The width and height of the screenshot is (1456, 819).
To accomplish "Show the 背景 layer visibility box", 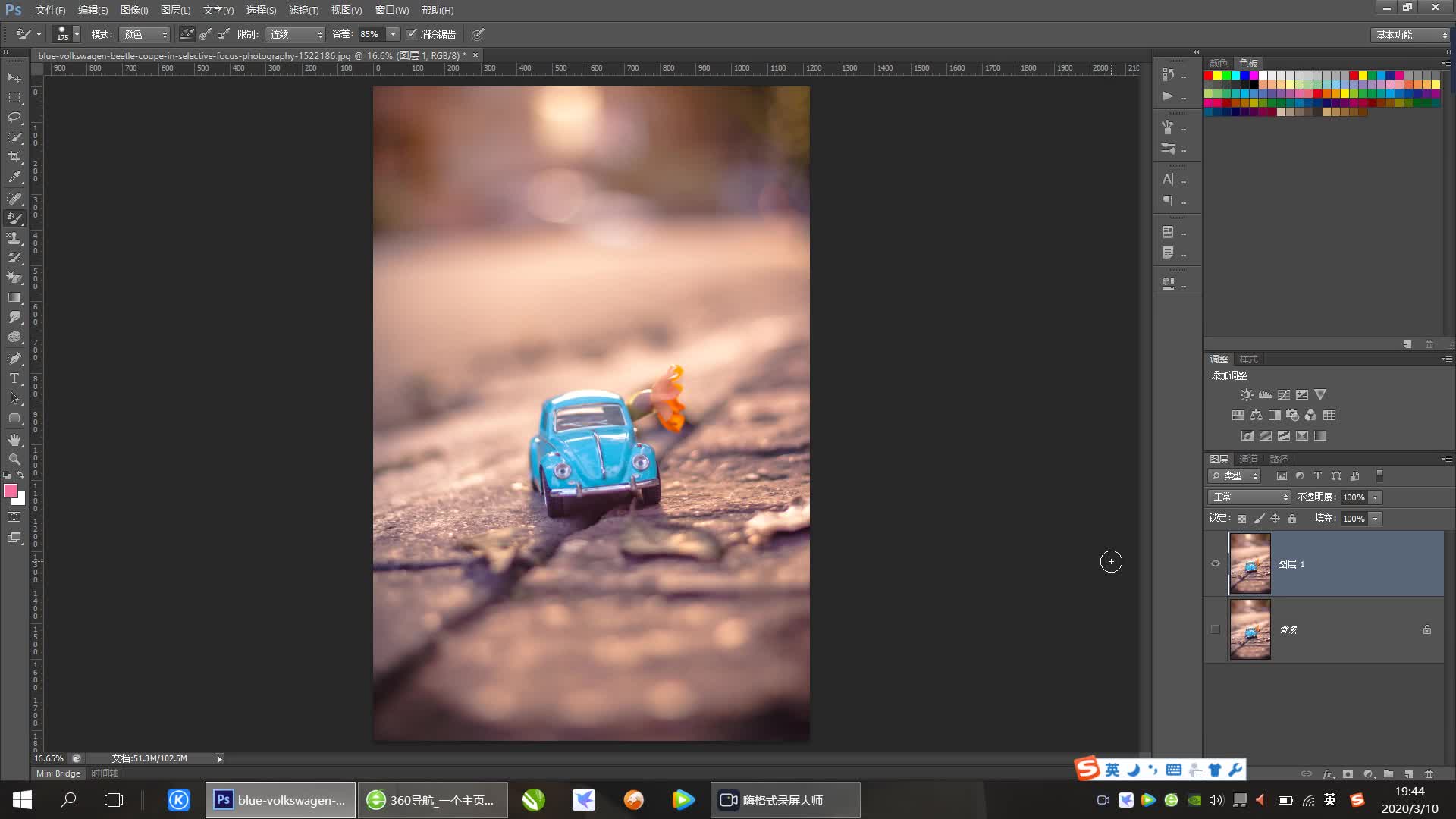I will coord(1216,629).
